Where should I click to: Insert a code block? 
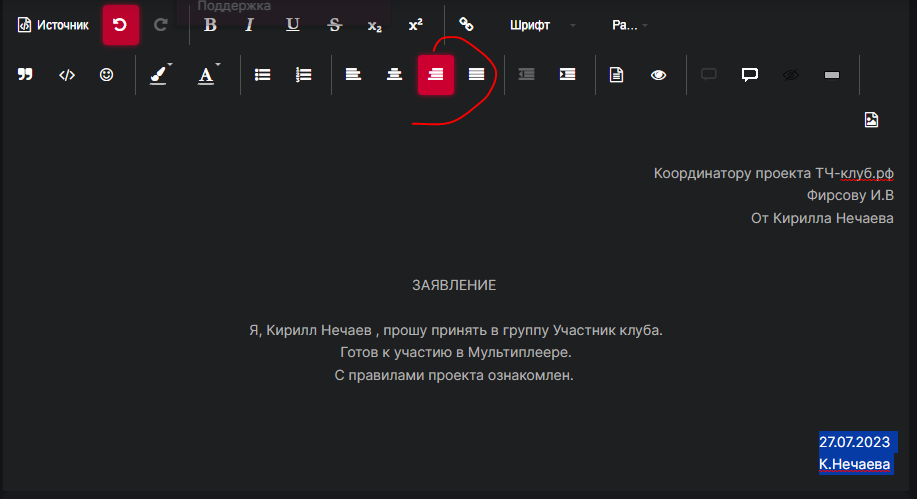pyautogui.click(x=67, y=75)
